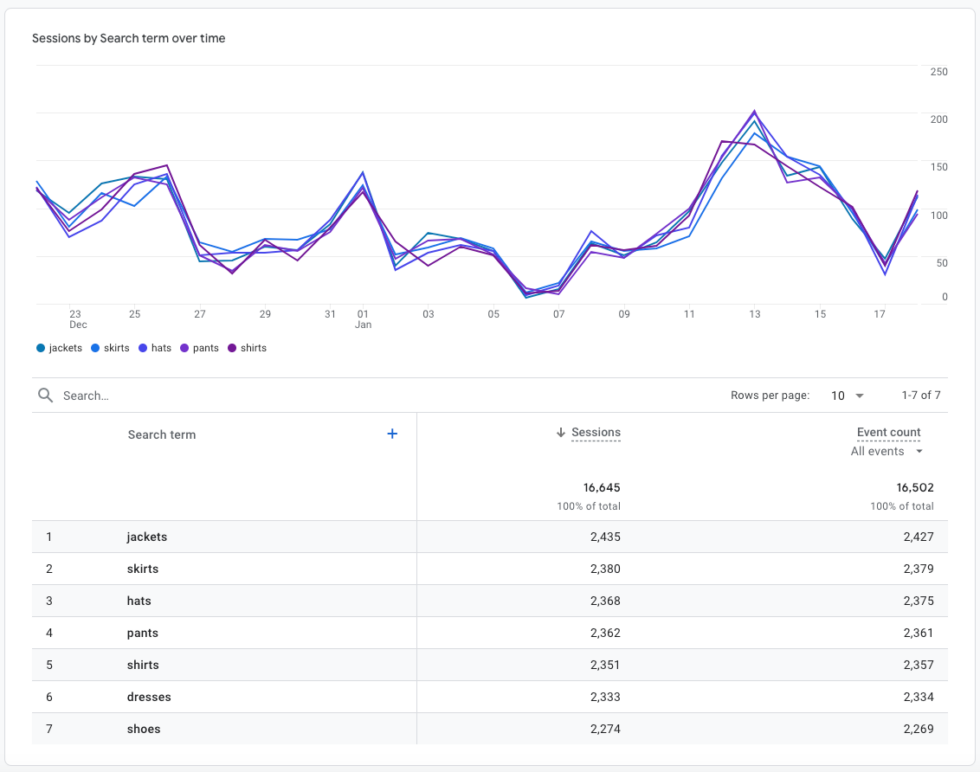Open the Rows per page dropdown
The width and height of the screenshot is (980, 772).
846,395
